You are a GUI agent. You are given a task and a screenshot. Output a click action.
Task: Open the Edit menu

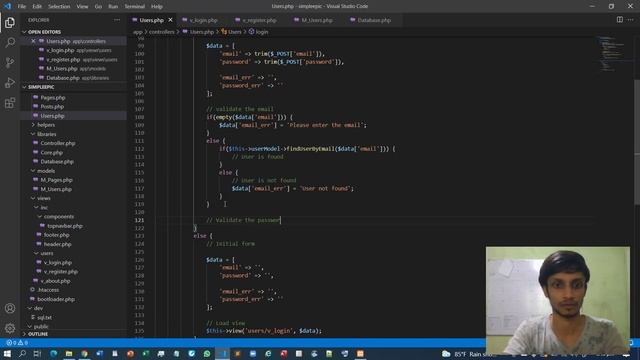[x=37, y=7]
